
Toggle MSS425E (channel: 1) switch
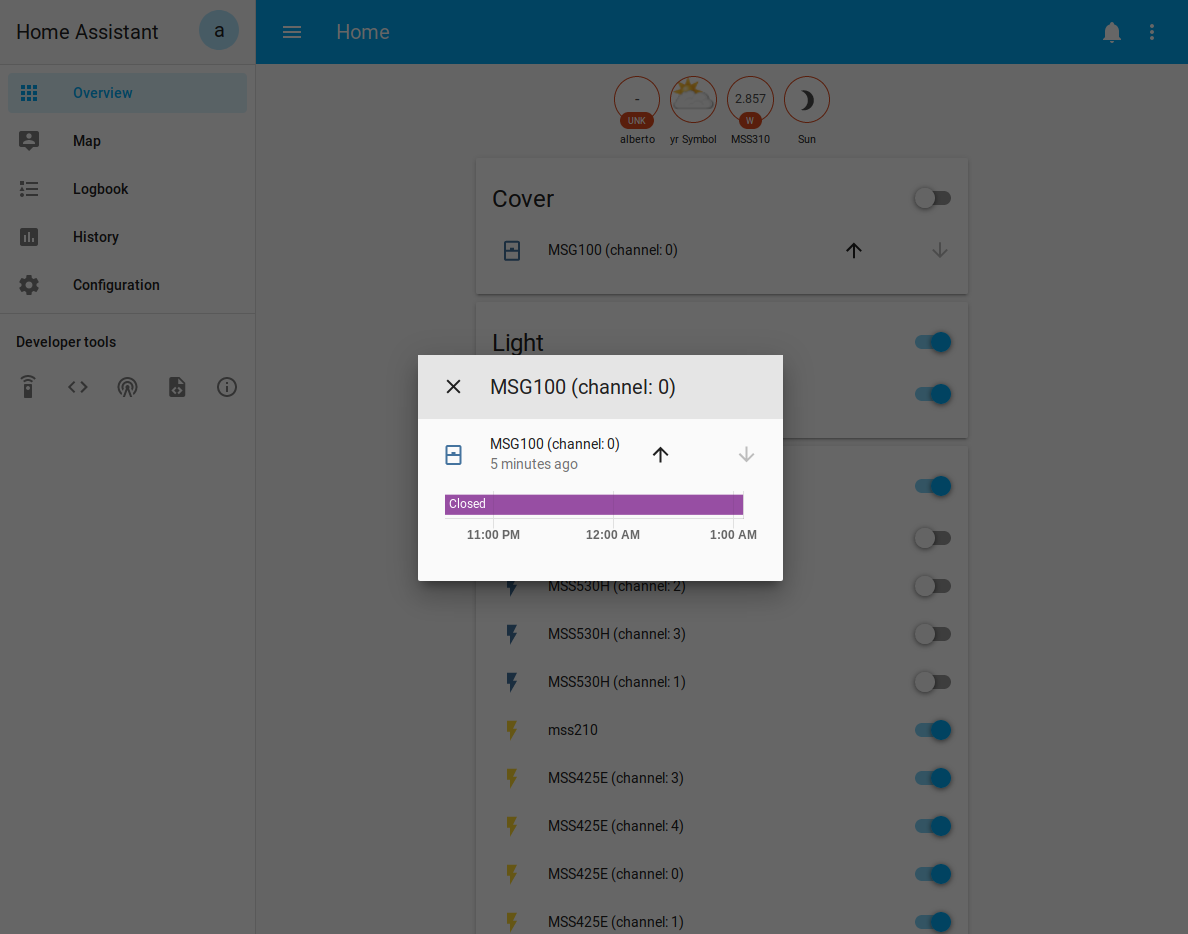pos(933,922)
